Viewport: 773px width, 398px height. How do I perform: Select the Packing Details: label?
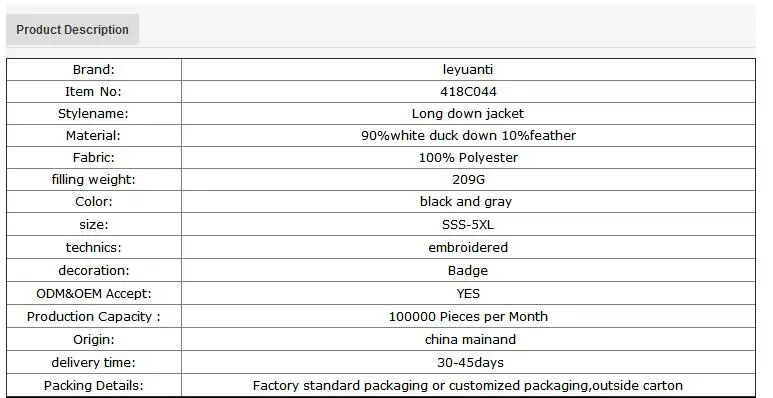pos(94,385)
